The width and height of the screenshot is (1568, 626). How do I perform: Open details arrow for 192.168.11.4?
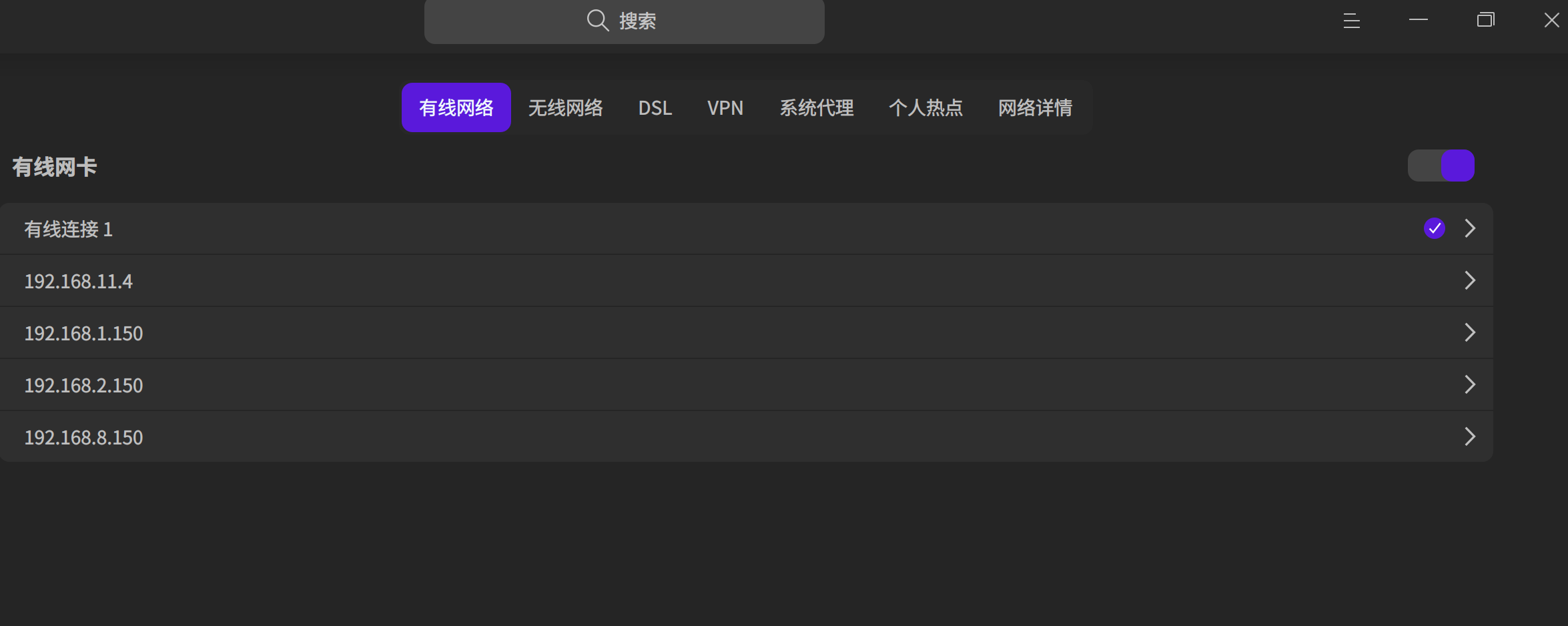pyautogui.click(x=1469, y=280)
